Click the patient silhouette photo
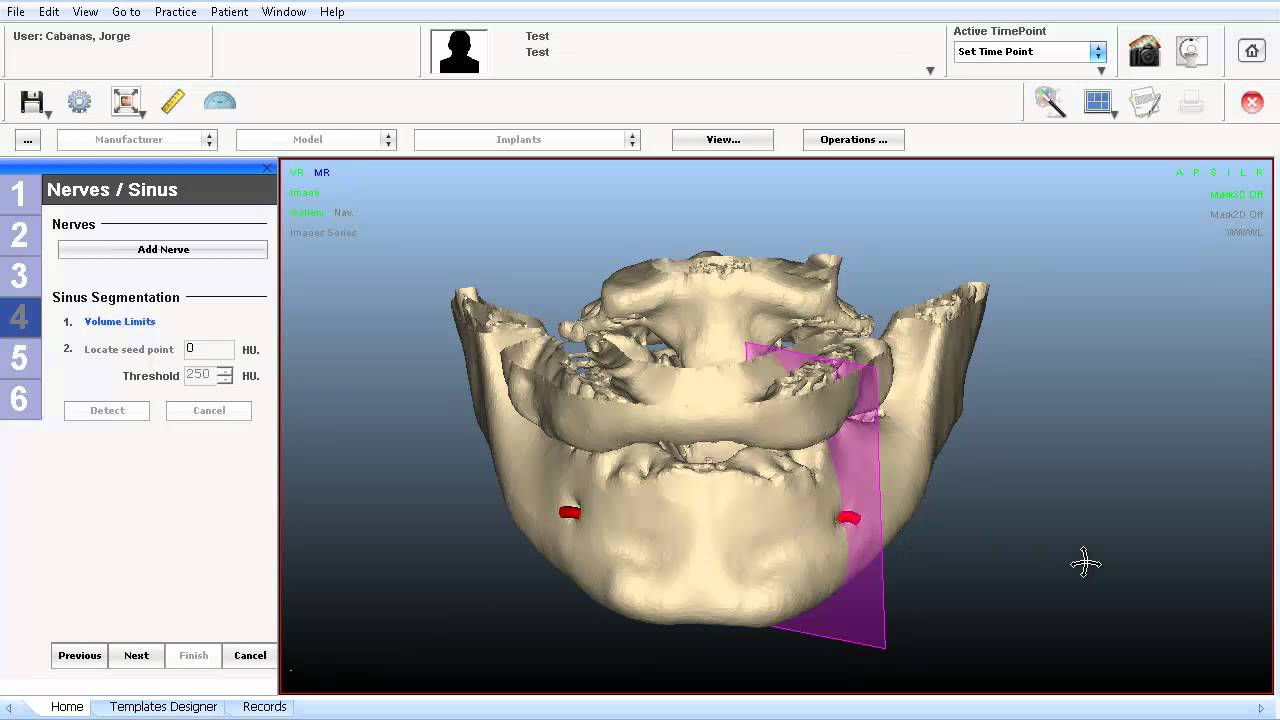1280x720 pixels. [x=459, y=51]
